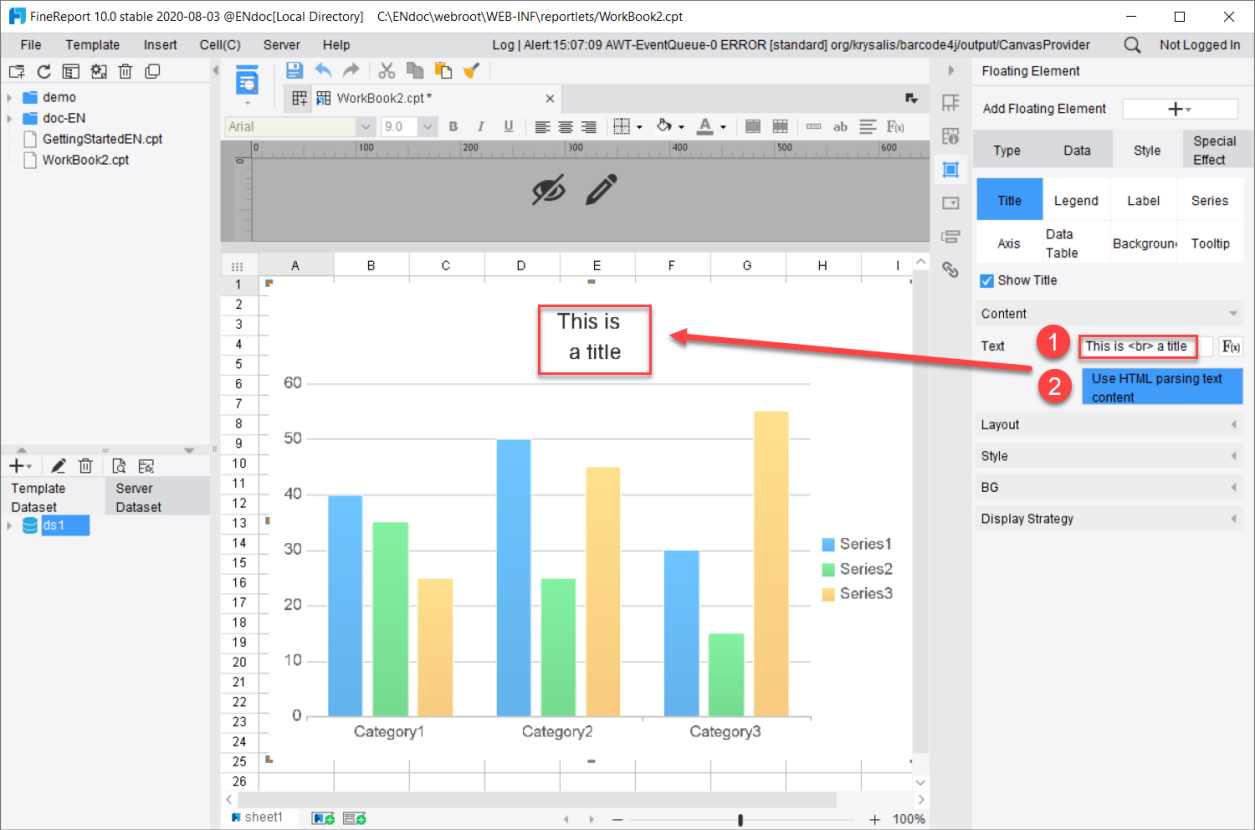
Task: Refresh the template file tree
Action: point(44,71)
